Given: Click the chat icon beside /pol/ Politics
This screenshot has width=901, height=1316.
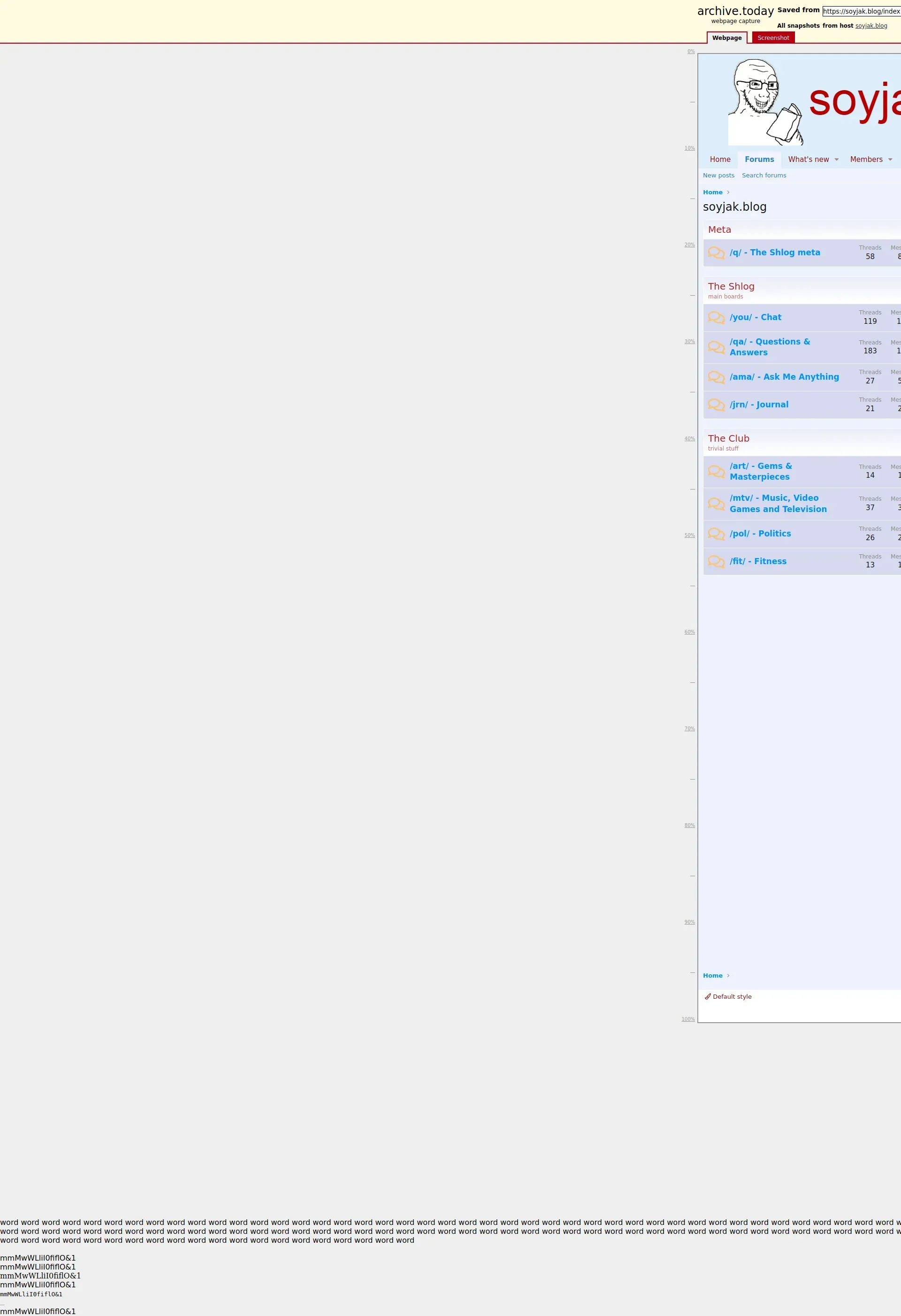Looking at the screenshot, I should (716, 534).
